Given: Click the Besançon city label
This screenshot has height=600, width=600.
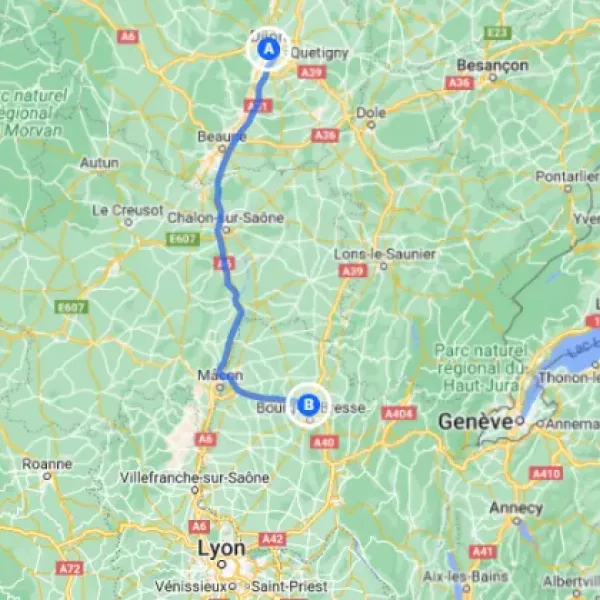Looking at the screenshot, I should (x=492, y=66).
